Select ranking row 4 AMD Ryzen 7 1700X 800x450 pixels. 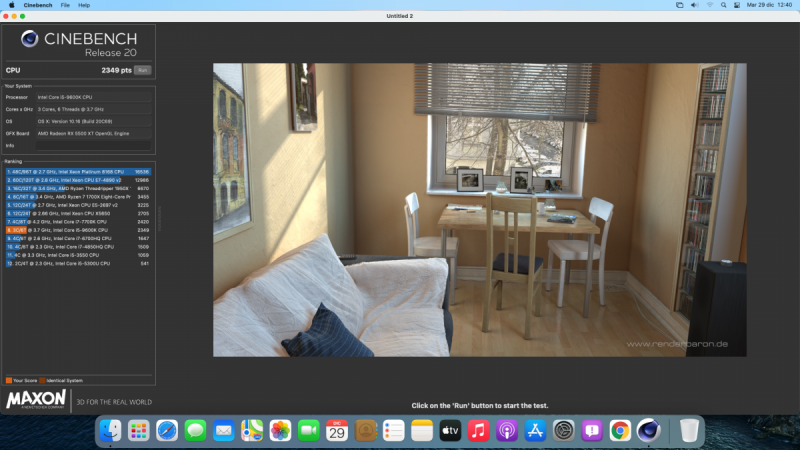click(78, 197)
